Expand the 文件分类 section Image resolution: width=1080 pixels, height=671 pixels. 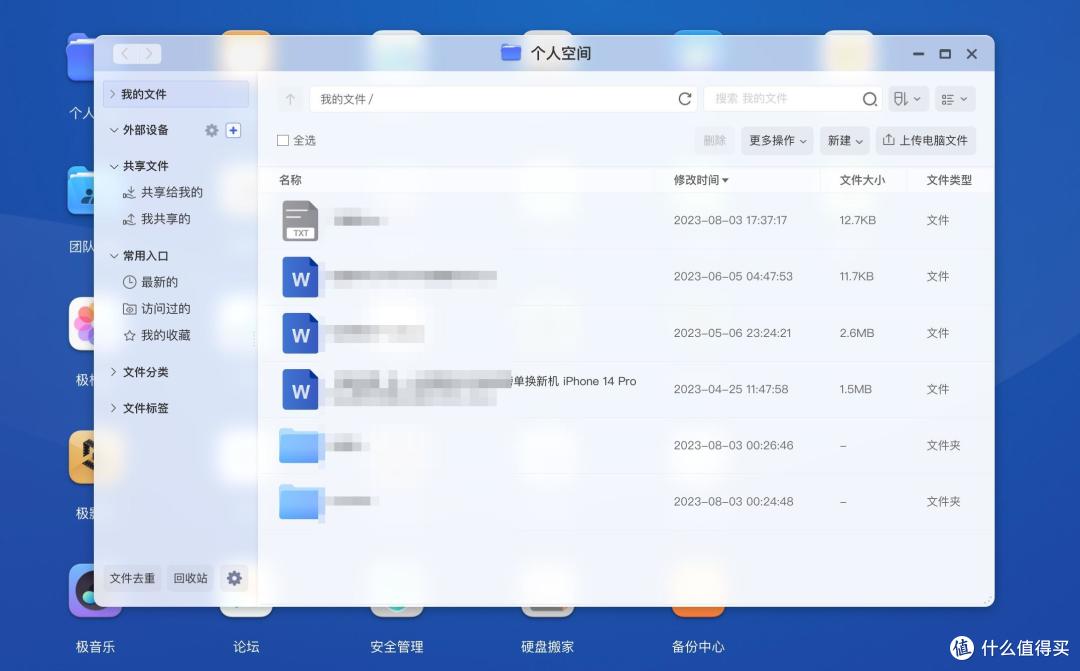point(114,372)
